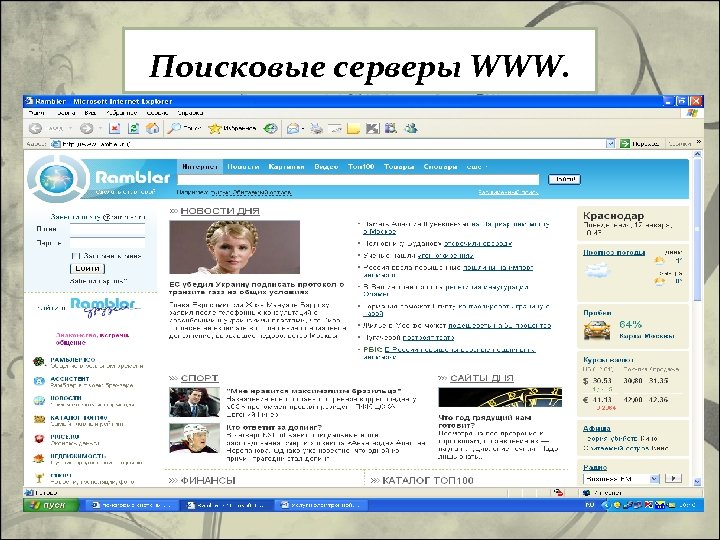
Task: Open the Файл menu
Action: click(x=37, y=113)
